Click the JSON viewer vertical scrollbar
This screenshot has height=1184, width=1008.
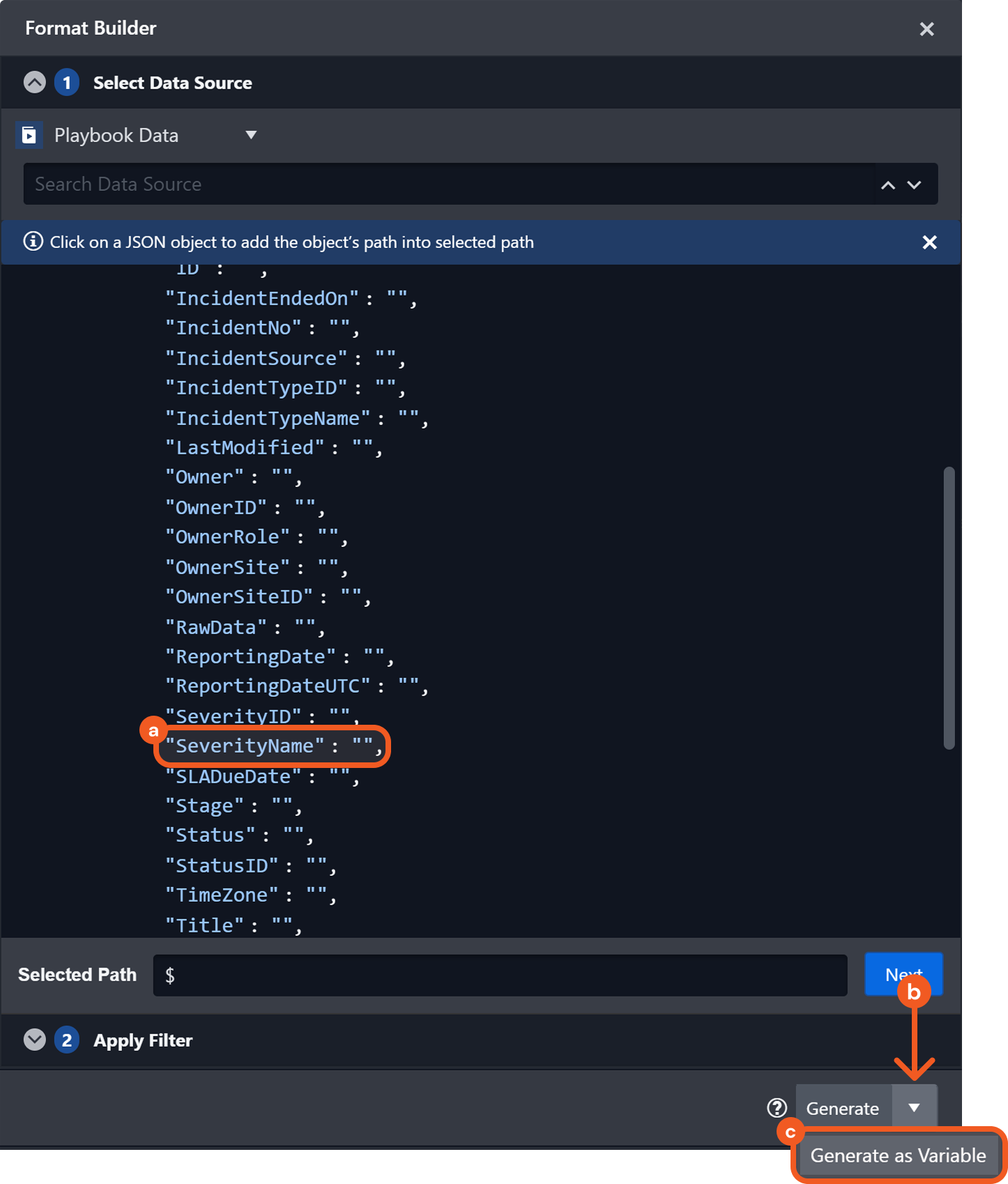pyautogui.click(x=948, y=608)
